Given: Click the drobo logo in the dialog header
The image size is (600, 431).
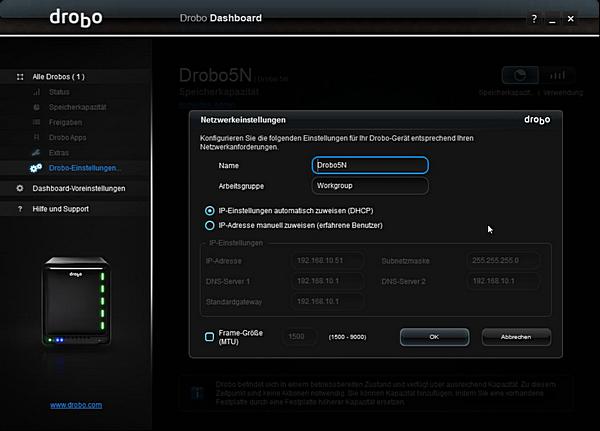Looking at the screenshot, I should (537, 120).
